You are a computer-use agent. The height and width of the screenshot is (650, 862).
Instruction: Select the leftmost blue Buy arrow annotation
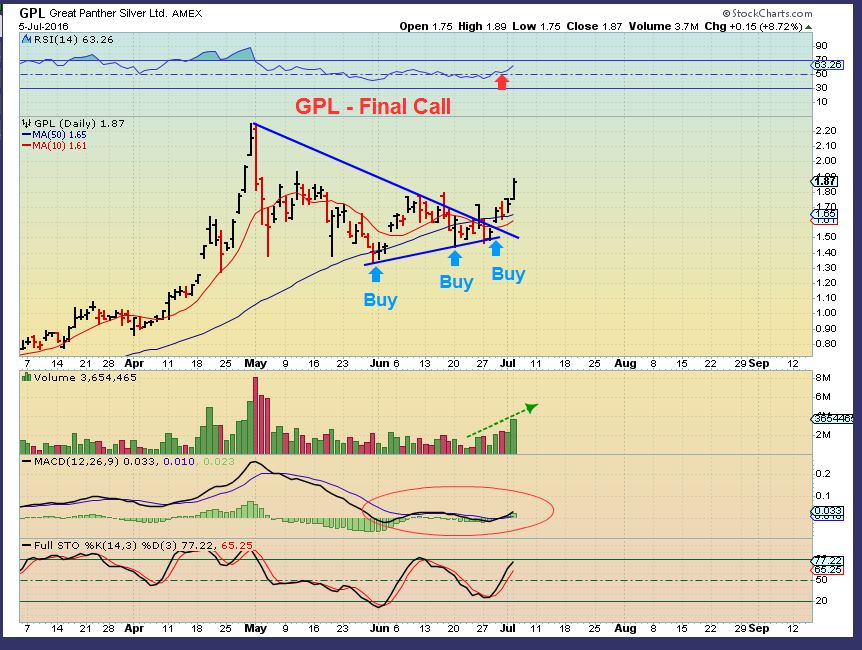(x=376, y=272)
